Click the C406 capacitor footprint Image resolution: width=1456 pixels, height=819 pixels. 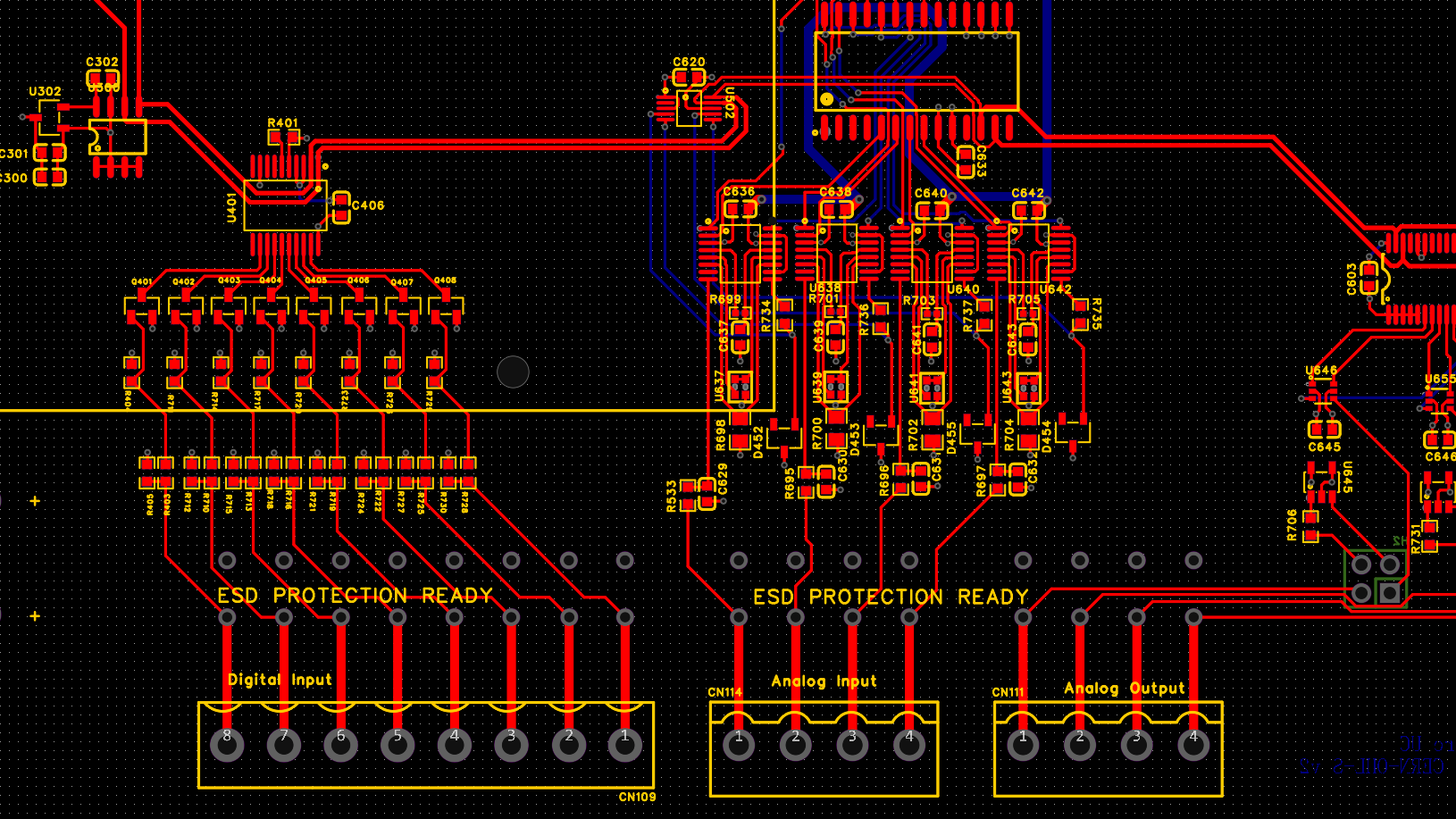[341, 207]
